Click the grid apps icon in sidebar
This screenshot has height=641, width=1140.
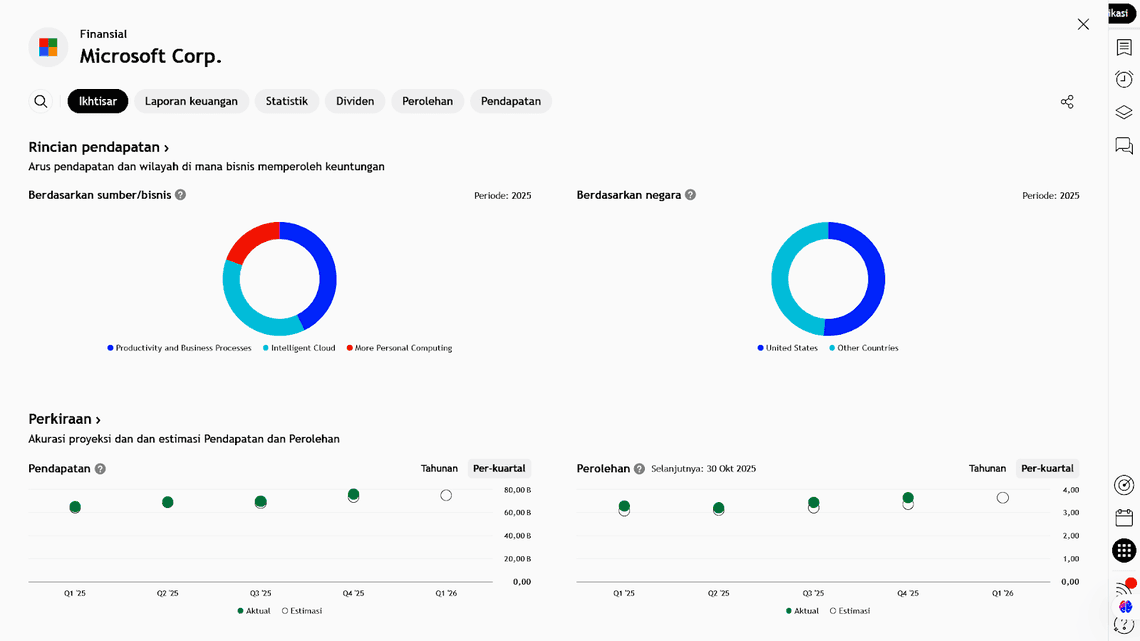[x=1124, y=550]
